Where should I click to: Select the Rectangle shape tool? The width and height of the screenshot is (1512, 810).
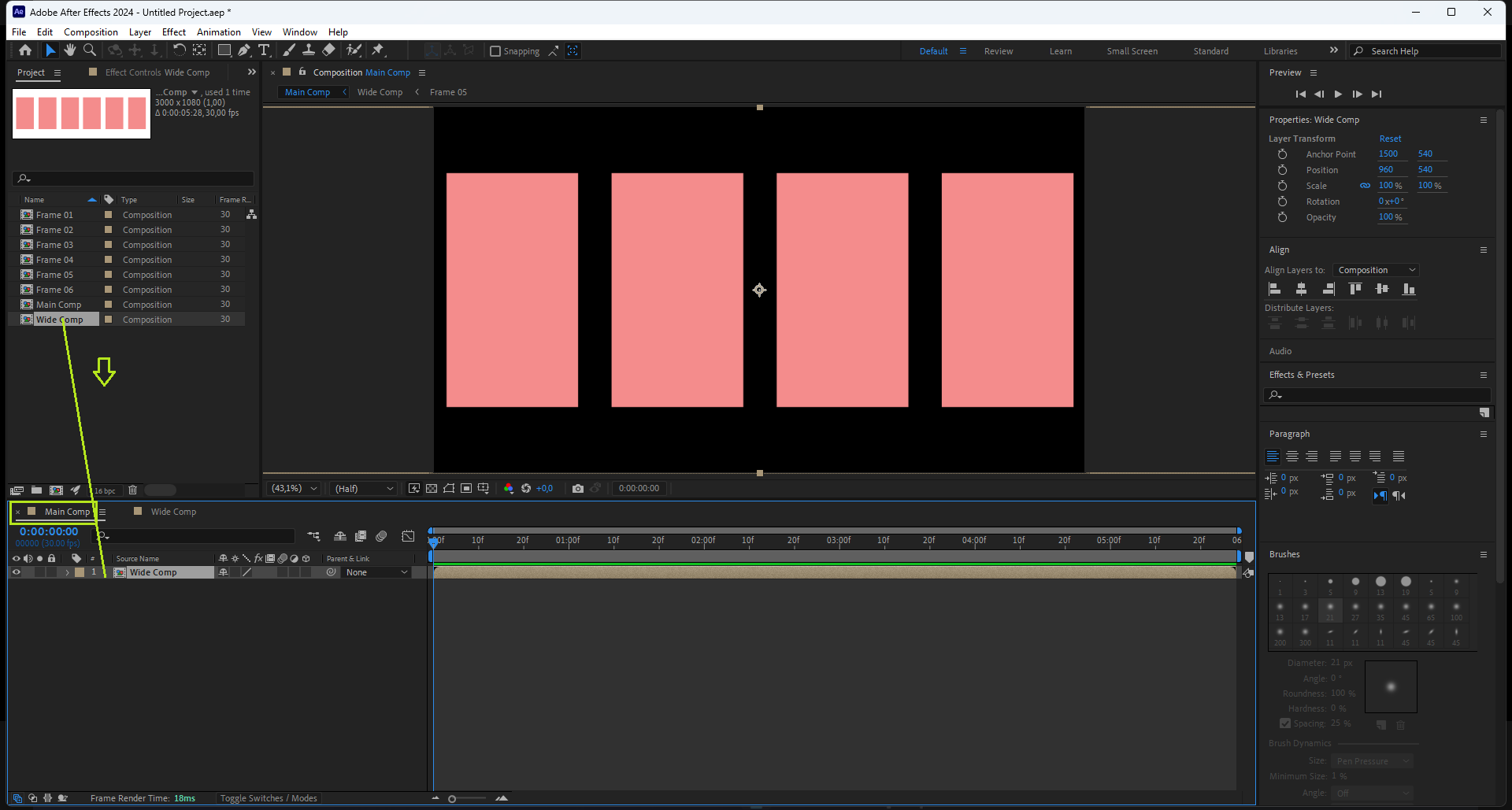click(224, 50)
